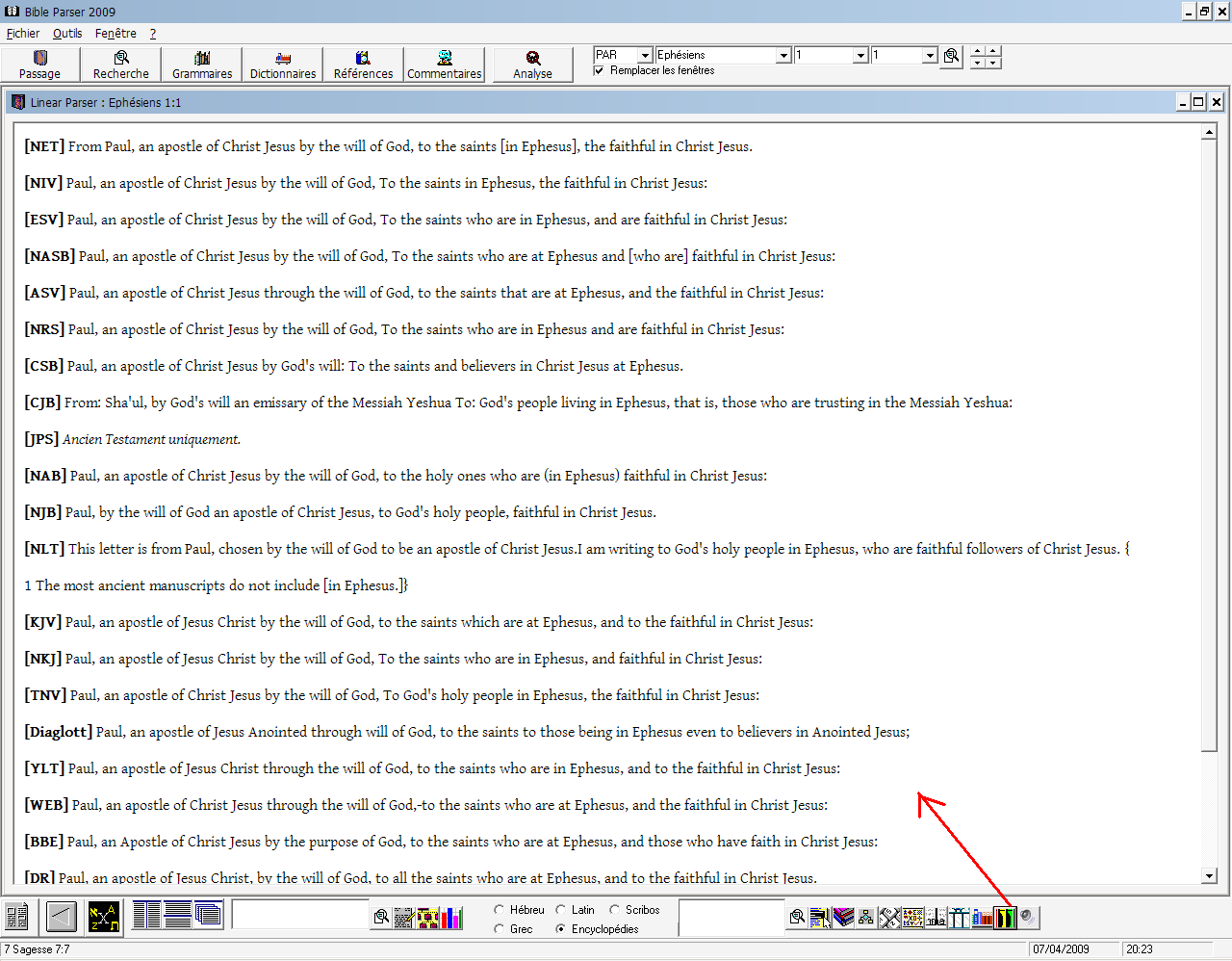Click the lower-left stepper down arrow
This screenshot has height=961, width=1232.
977,63
